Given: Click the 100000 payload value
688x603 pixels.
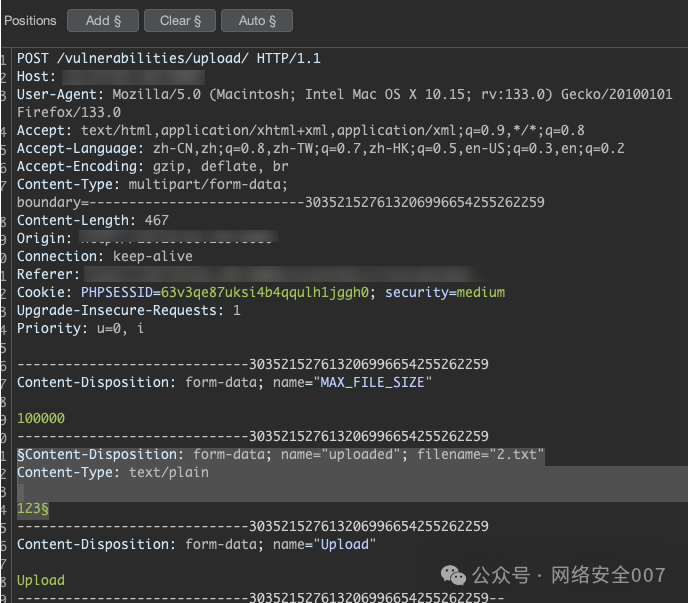Looking at the screenshot, I should tap(41, 418).
